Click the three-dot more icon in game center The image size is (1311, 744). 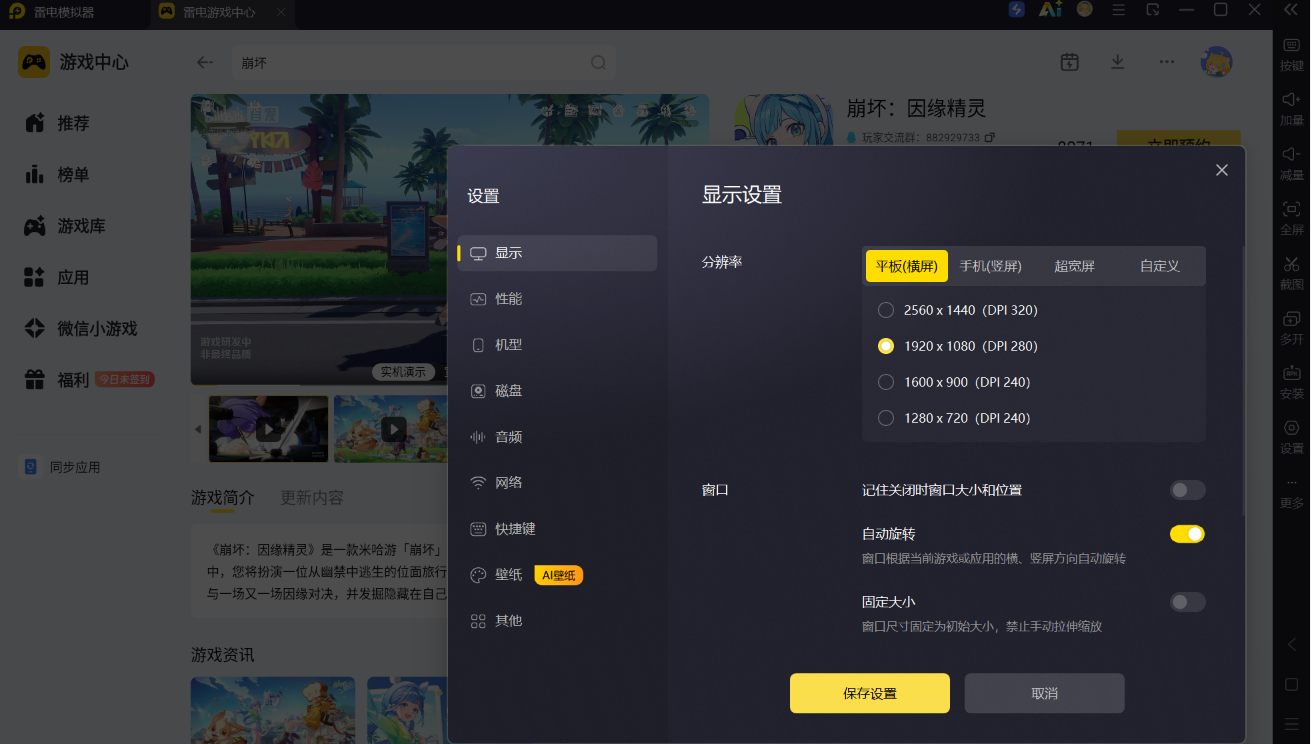[x=1166, y=62]
